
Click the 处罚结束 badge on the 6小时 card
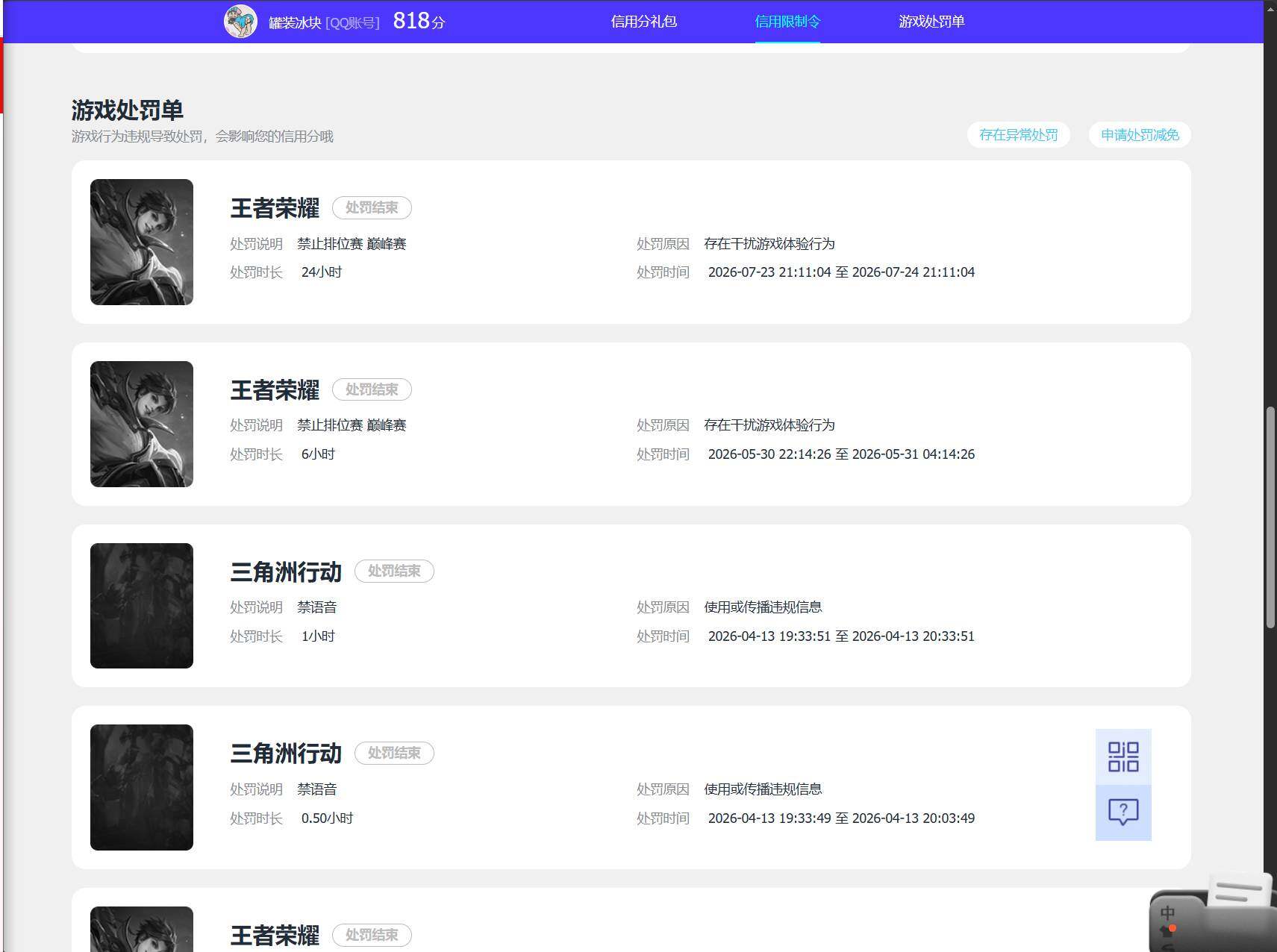[x=372, y=389]
